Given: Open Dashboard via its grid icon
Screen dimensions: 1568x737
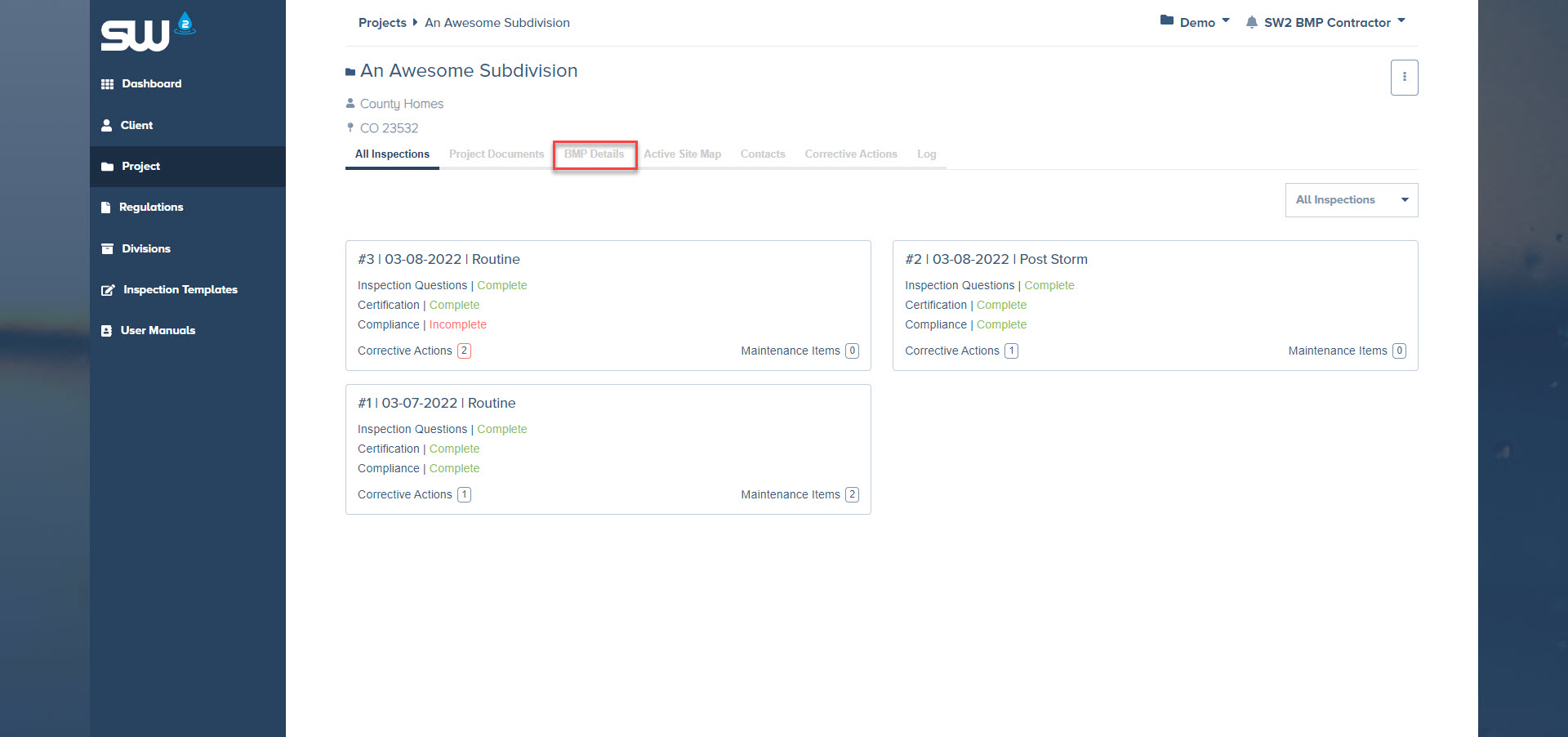Looking at the screenshot, I should click(107, 84).
